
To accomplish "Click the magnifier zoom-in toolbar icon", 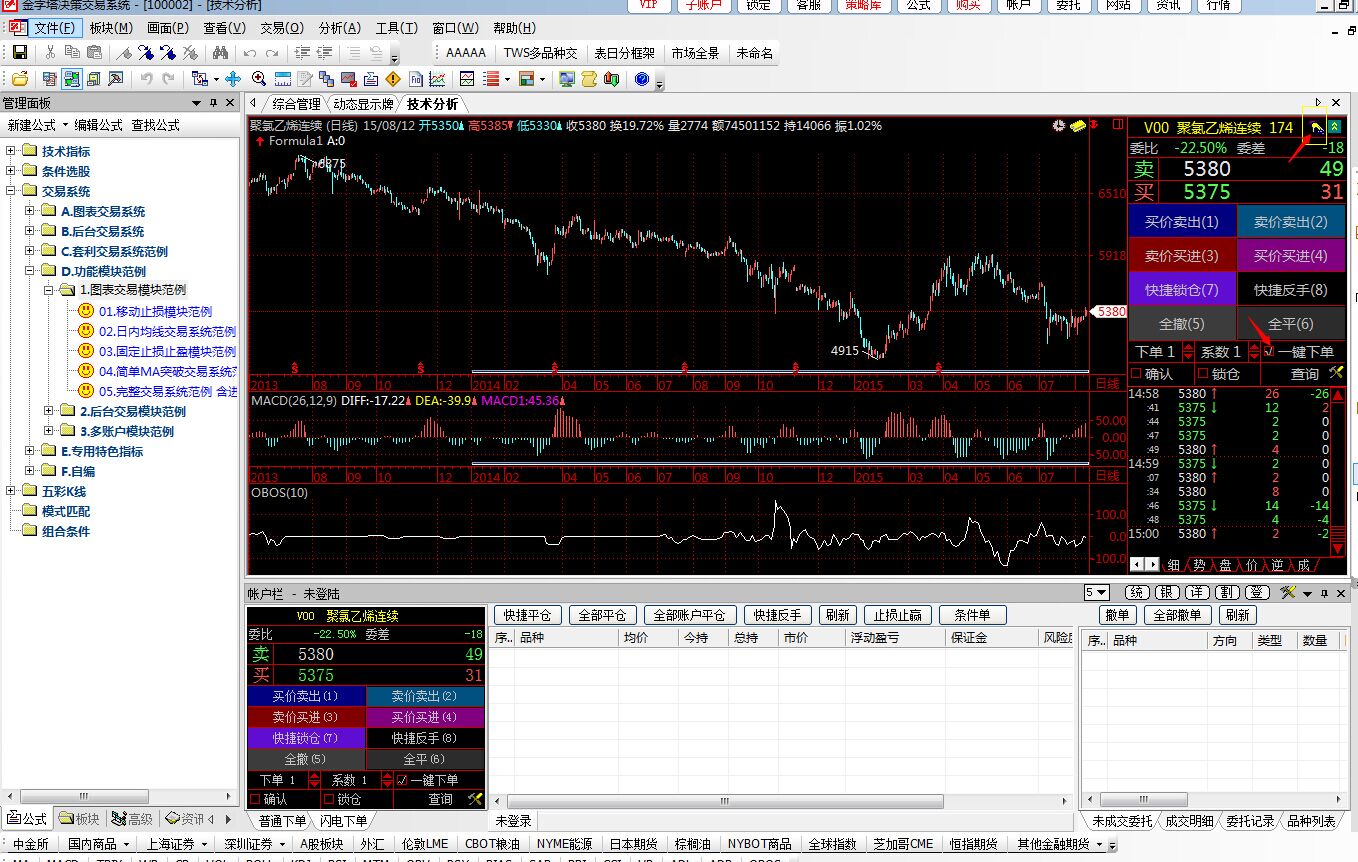I will [259, 79].
